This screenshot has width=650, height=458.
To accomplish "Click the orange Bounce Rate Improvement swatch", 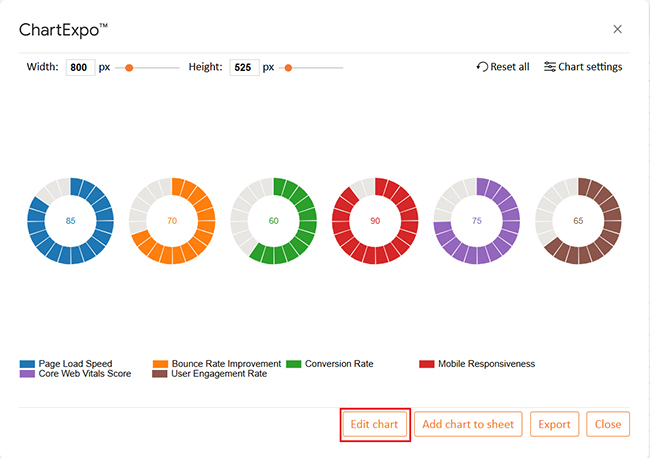I will (x=160, y=364).
